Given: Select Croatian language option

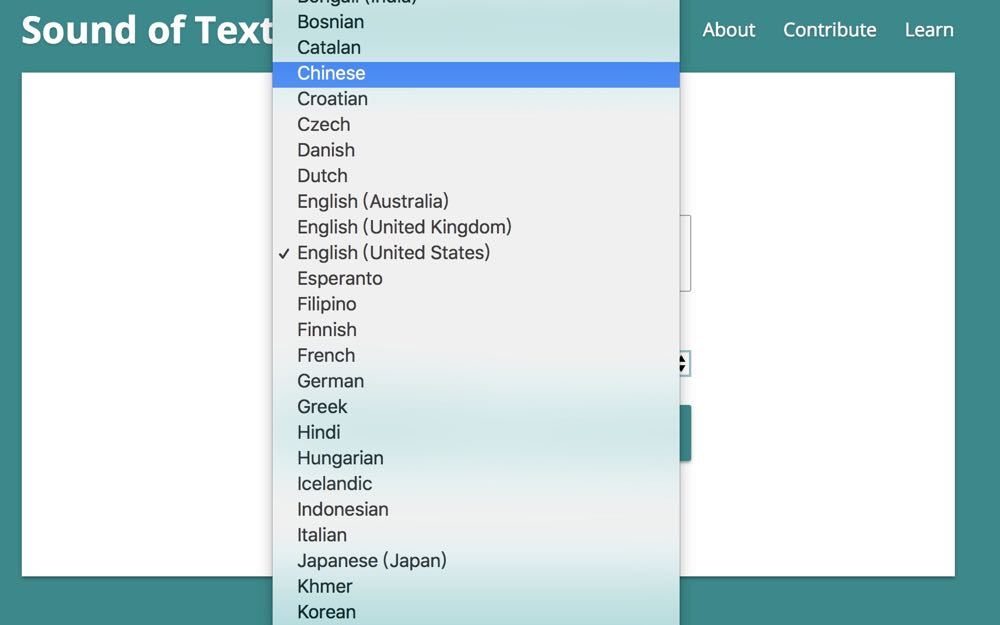Looking at the screenshot, I should pos(476,99).
